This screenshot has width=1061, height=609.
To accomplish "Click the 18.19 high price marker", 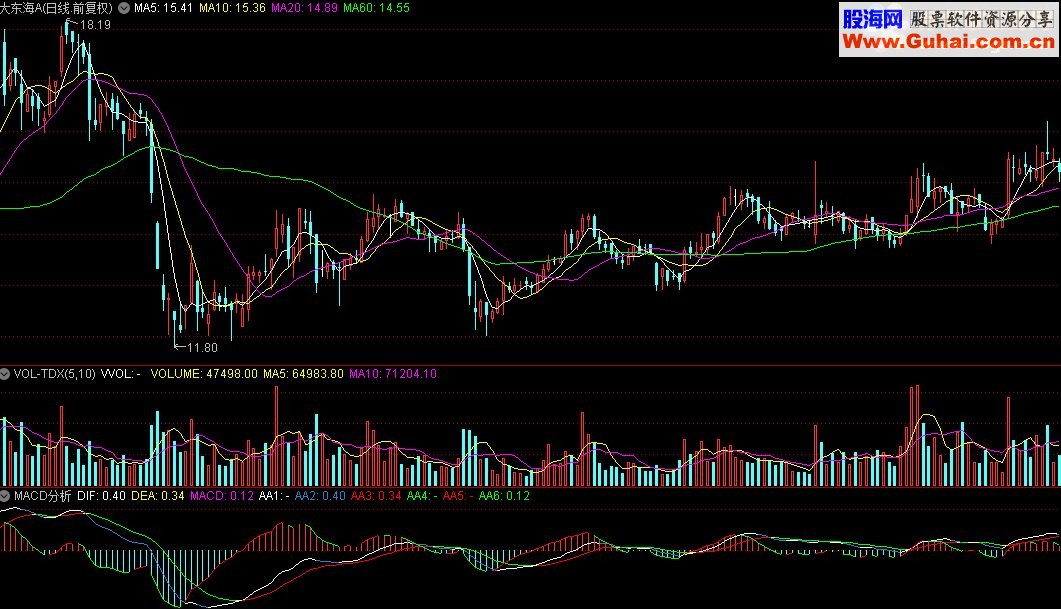I will (94, 25).
